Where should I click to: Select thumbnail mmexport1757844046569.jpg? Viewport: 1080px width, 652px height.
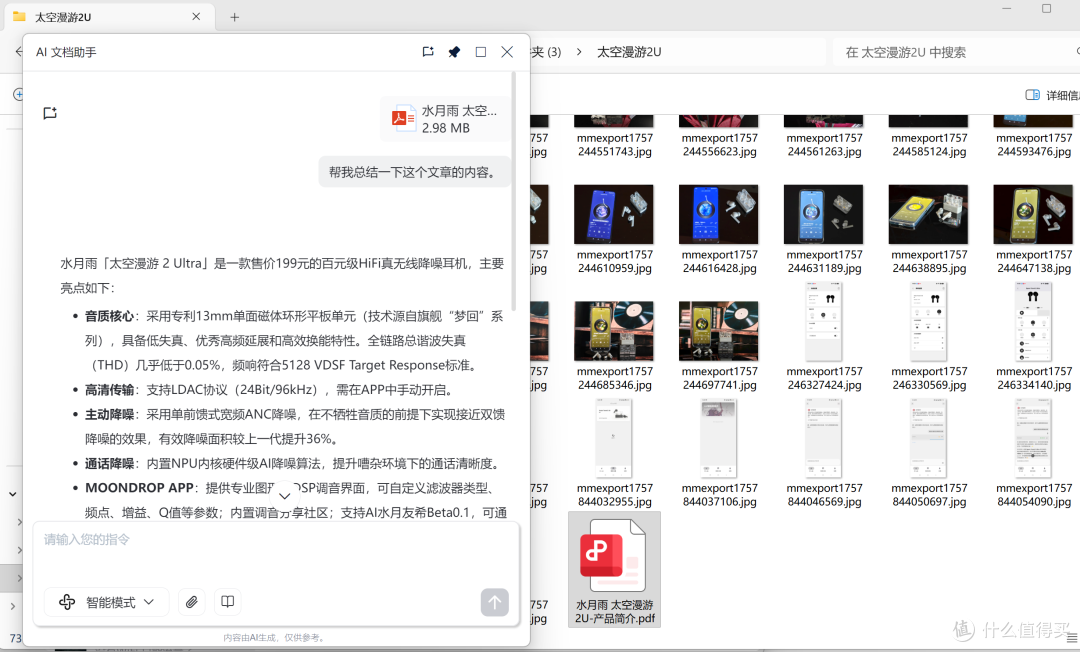[x=824, y=439]
